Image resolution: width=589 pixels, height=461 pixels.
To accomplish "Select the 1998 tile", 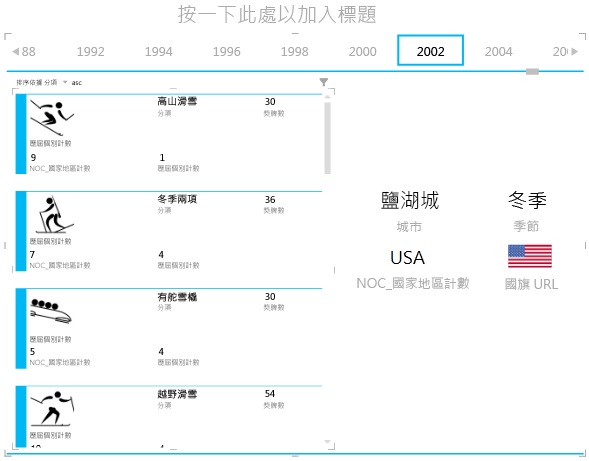I will [x=294, y=51].
